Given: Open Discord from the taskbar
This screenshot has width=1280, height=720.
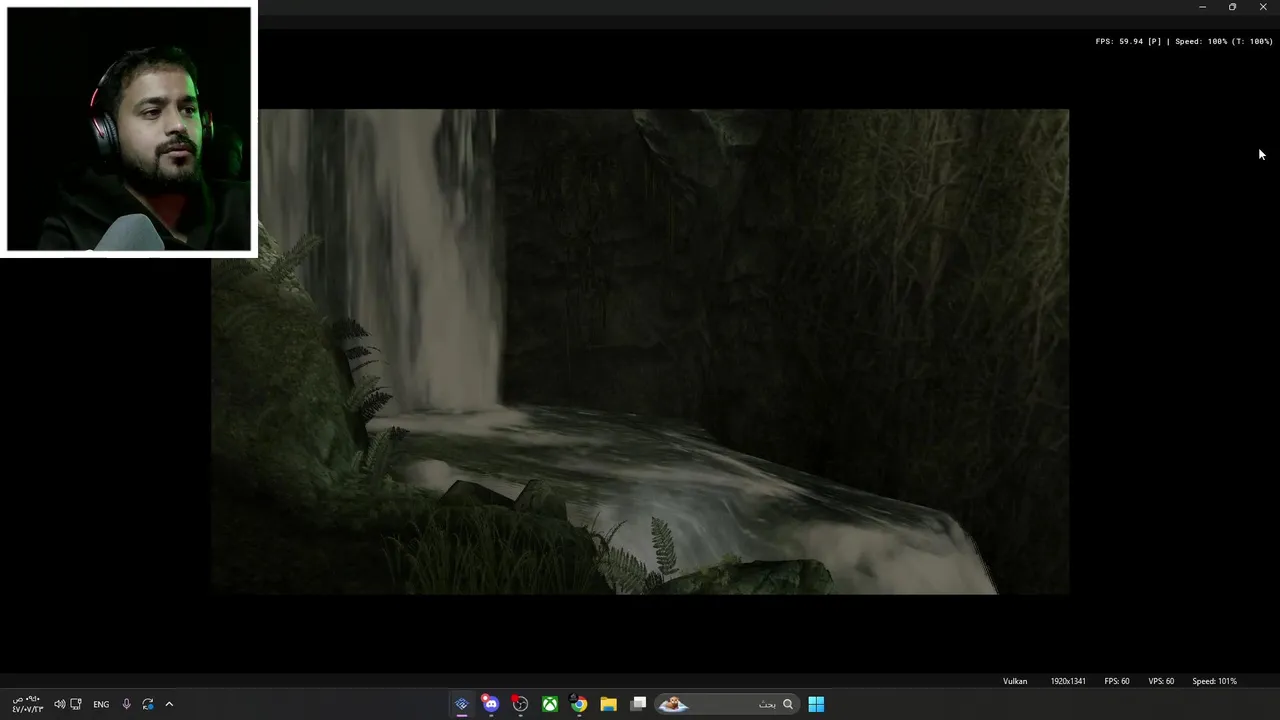Looking at the screenshot, I should pyautogui.click(x=490, y=704).
